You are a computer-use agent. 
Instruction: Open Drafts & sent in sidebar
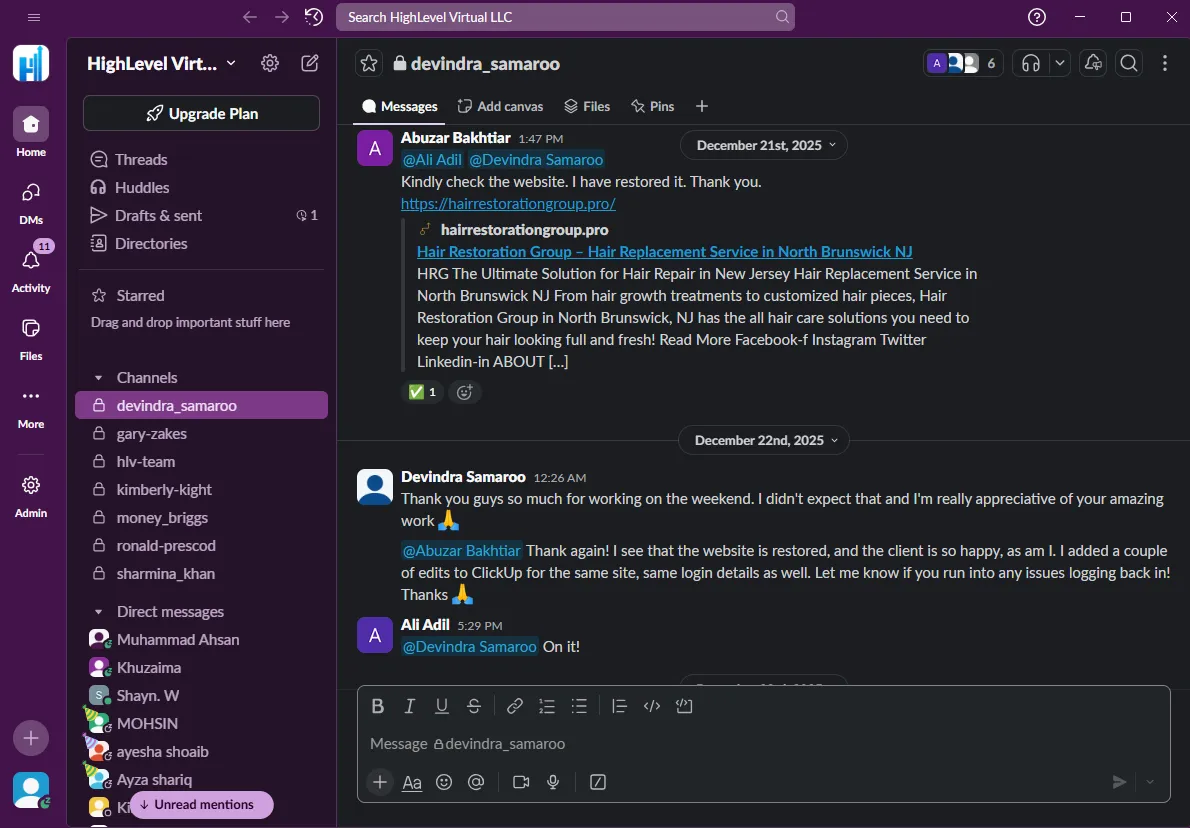[x=201, y=216]
